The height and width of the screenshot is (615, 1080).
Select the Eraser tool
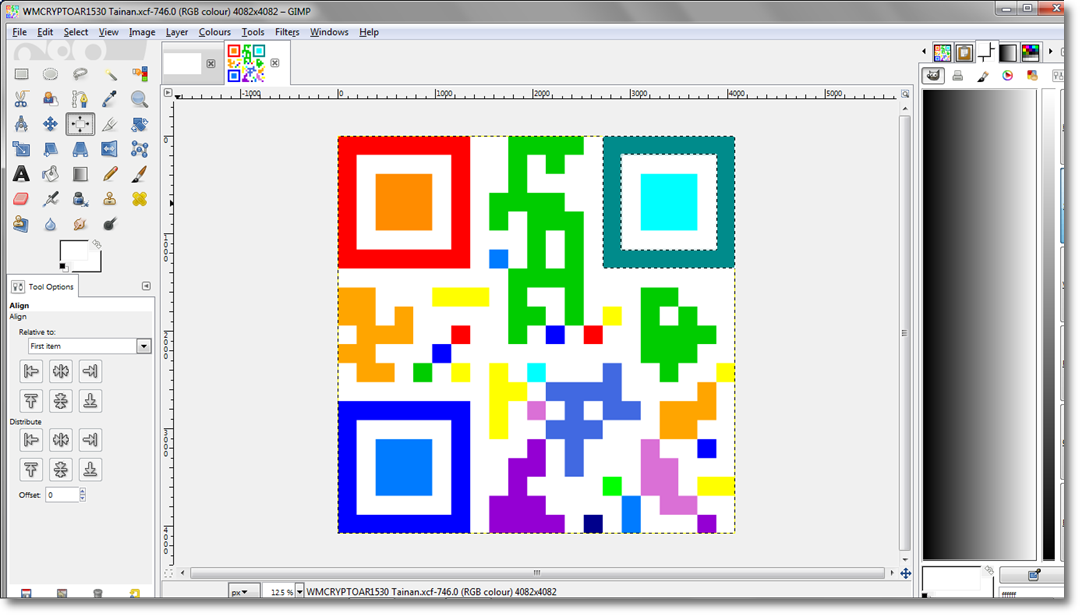click(x=21, y=199)
